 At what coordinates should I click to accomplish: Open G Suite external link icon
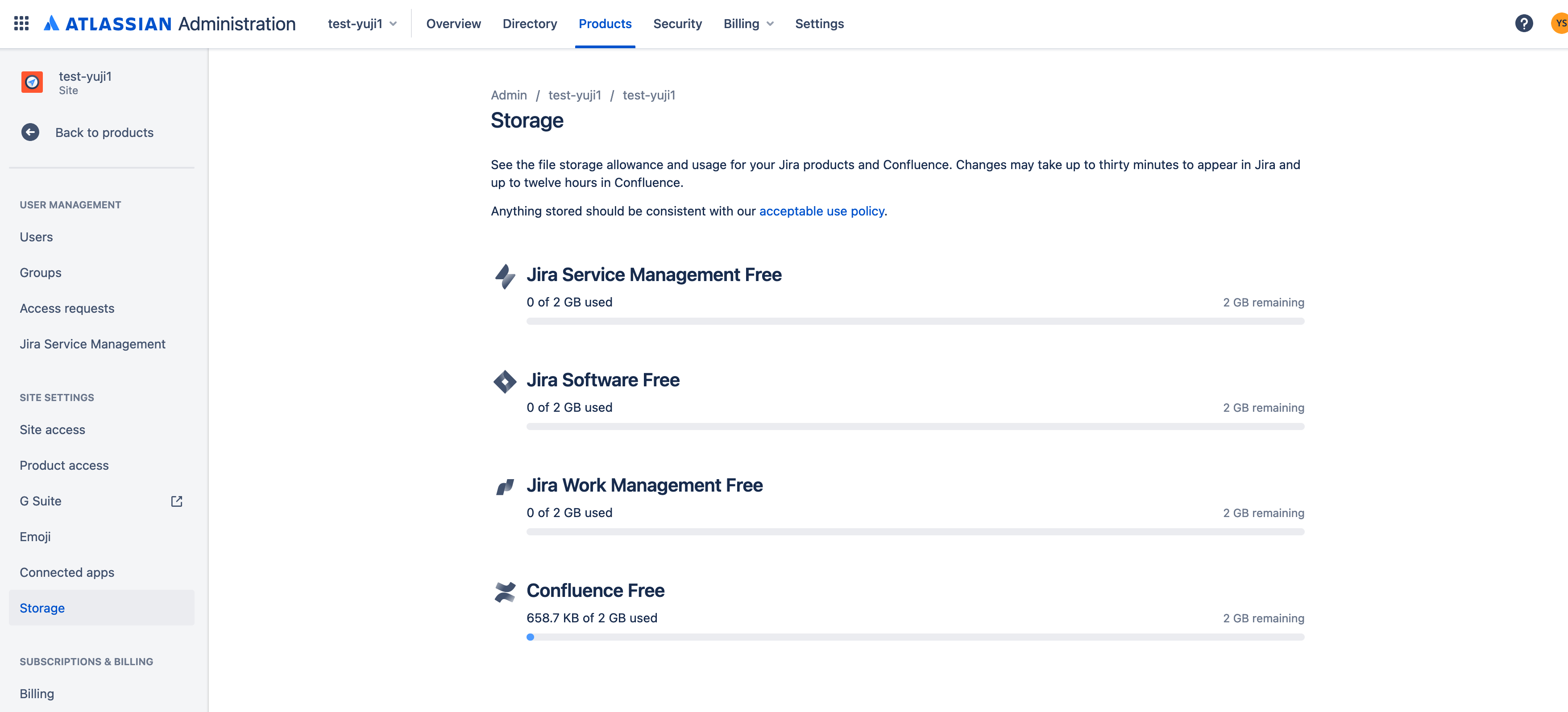[177, 501]
